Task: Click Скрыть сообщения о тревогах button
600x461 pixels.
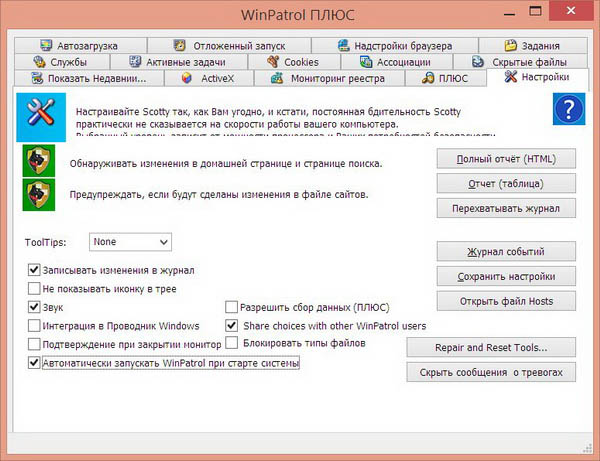Action: tap(491, 372)
